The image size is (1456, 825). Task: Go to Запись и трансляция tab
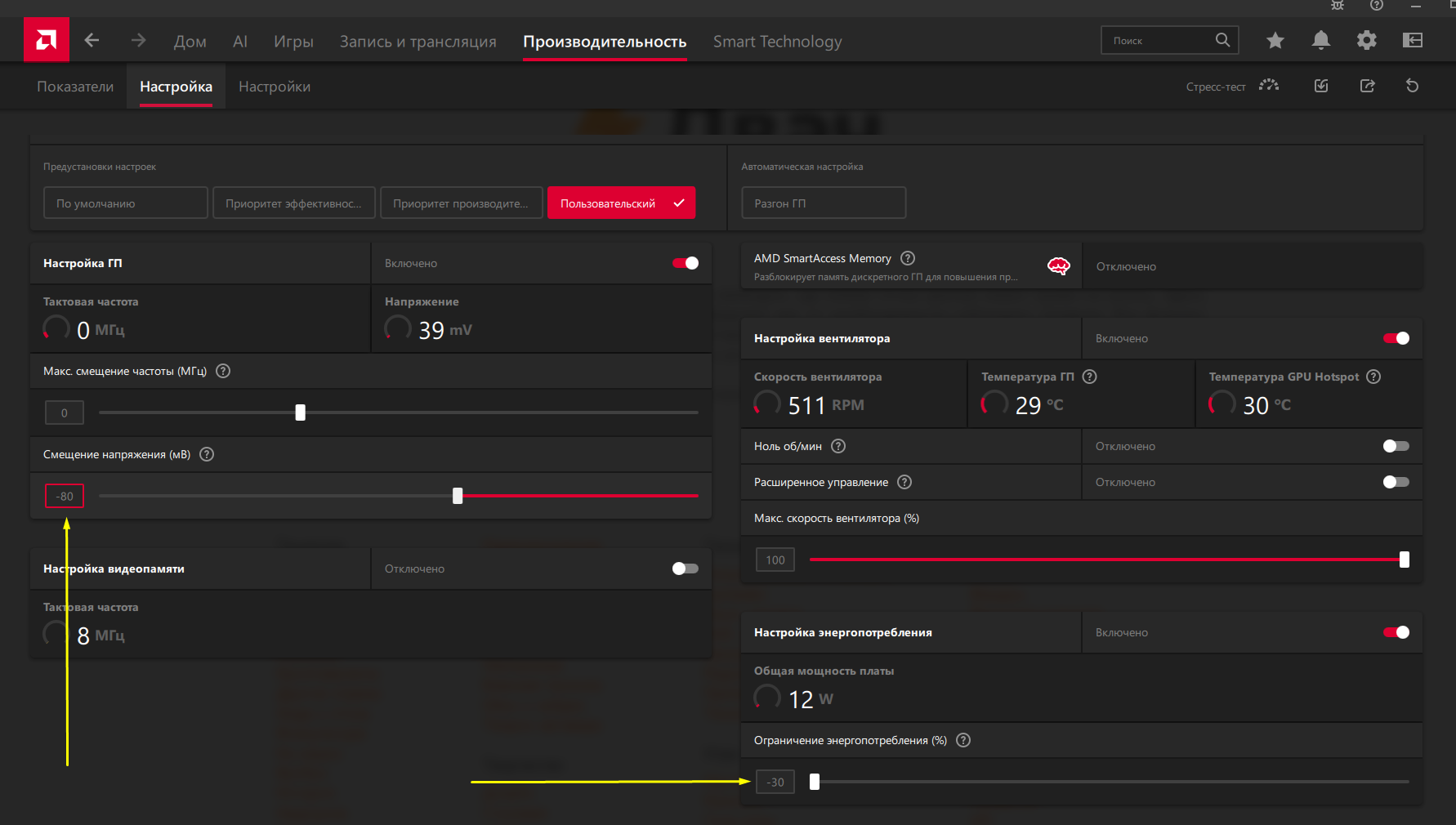pos(418,42)
